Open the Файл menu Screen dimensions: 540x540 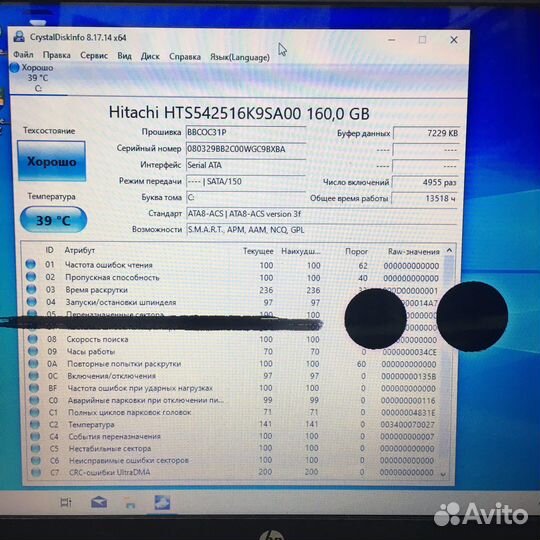click(23, 55)
